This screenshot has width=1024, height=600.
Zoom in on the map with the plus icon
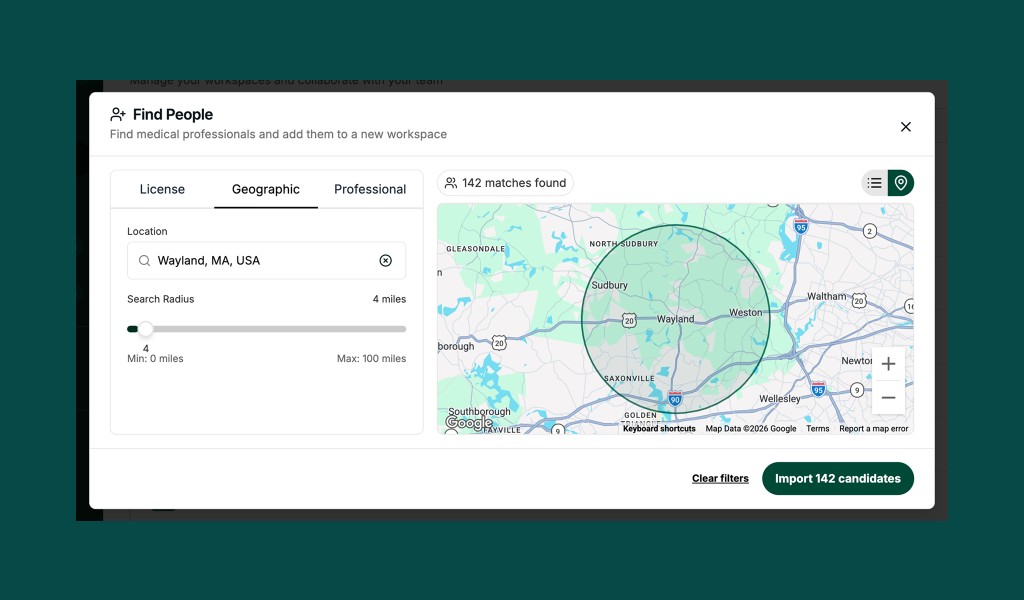pyautogui.click(x=888, y=364)
